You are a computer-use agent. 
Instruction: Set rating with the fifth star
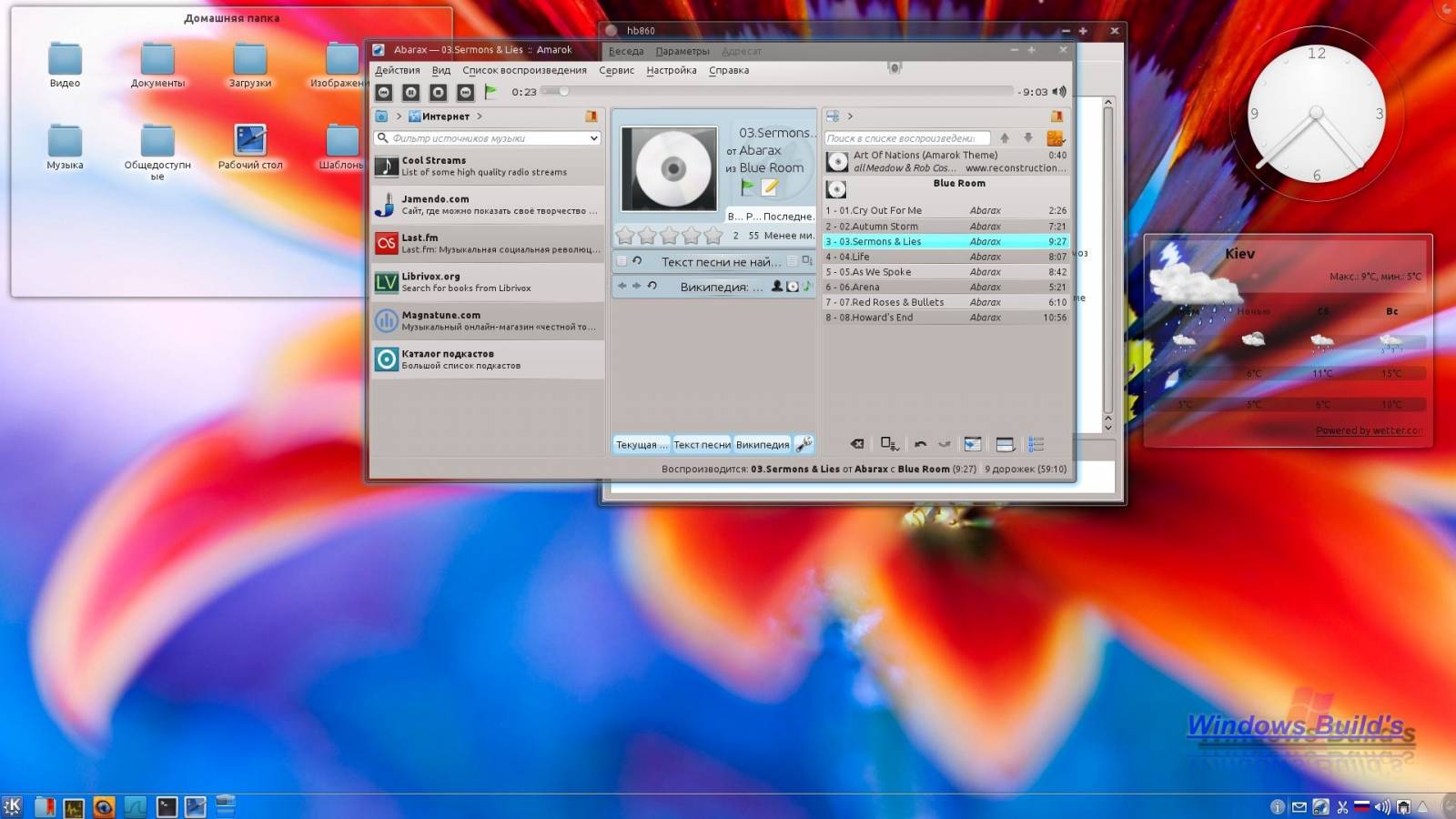click(x=713, y=236)
